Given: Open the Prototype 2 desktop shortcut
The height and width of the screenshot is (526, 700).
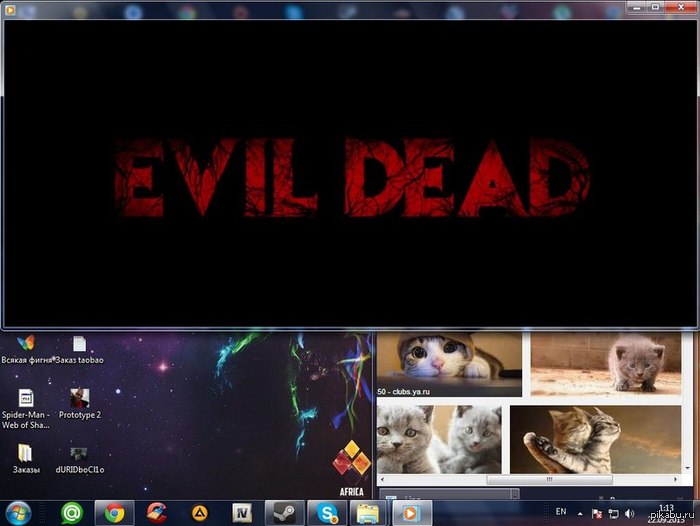Looking at the screenshot, I should [x=80, y=398].
